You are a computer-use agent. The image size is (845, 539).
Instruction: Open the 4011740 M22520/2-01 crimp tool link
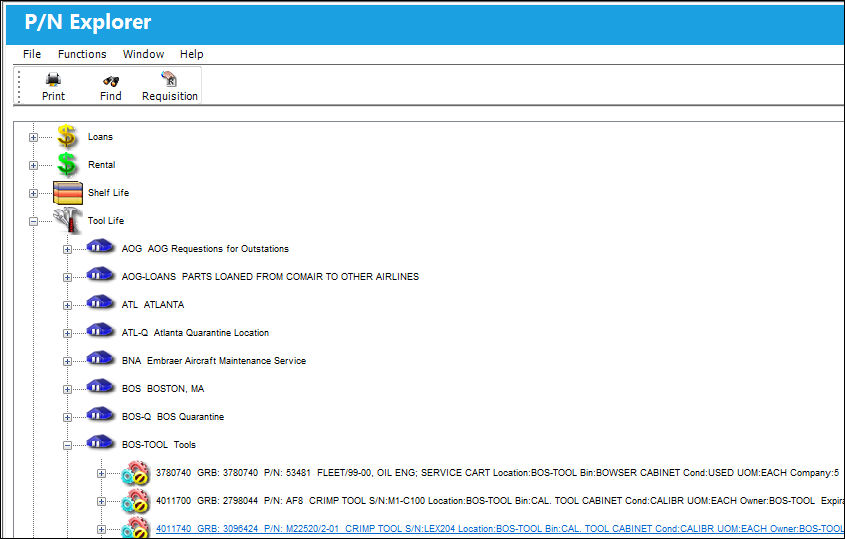pos(500,529)
